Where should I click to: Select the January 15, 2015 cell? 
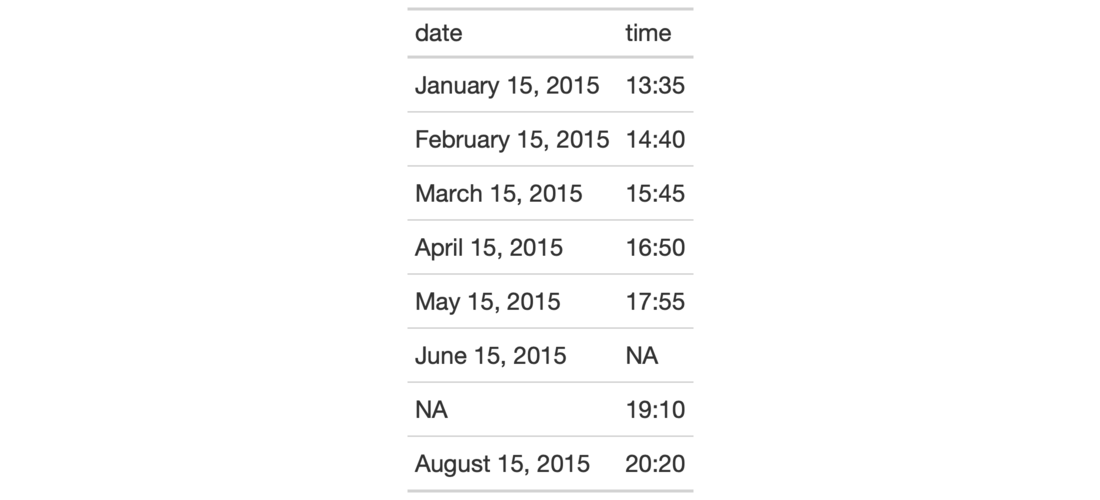click(x=507, y=86)
